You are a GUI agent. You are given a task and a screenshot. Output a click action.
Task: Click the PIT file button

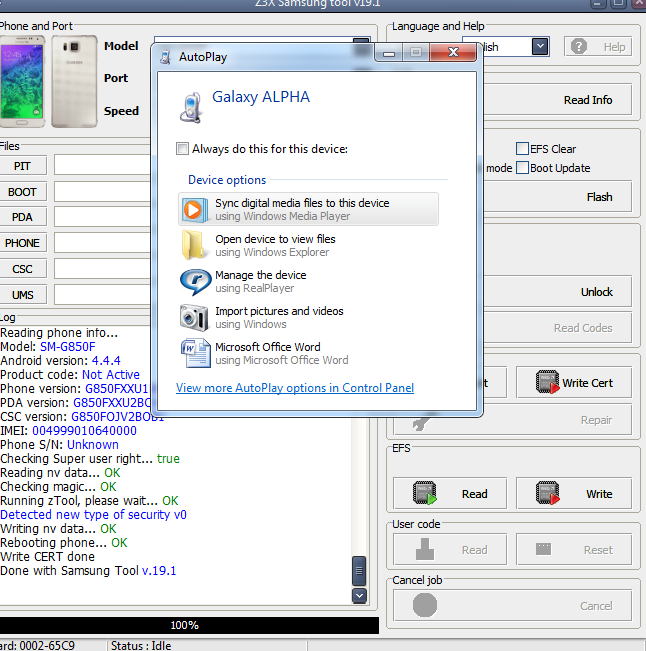[22, 166]
